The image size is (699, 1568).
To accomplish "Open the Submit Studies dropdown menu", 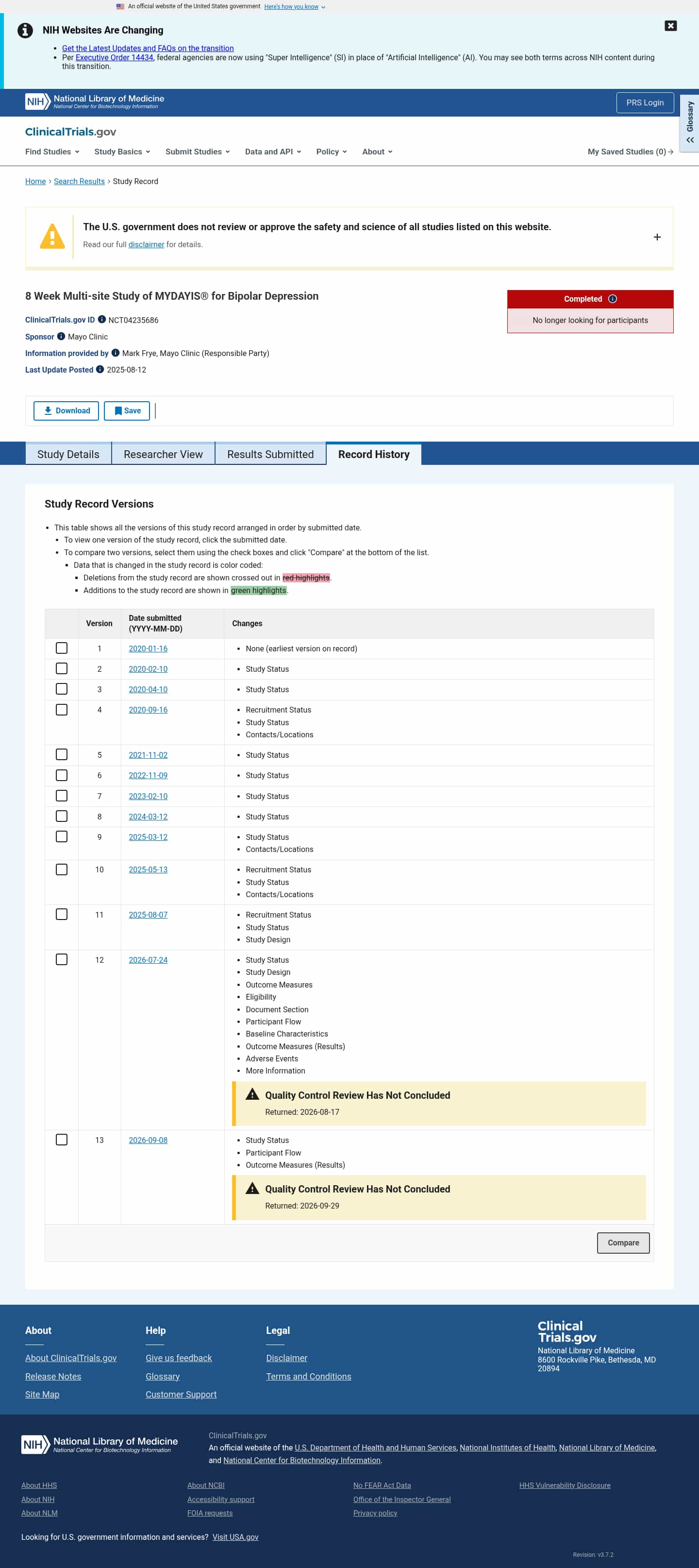I will point(198,152).
